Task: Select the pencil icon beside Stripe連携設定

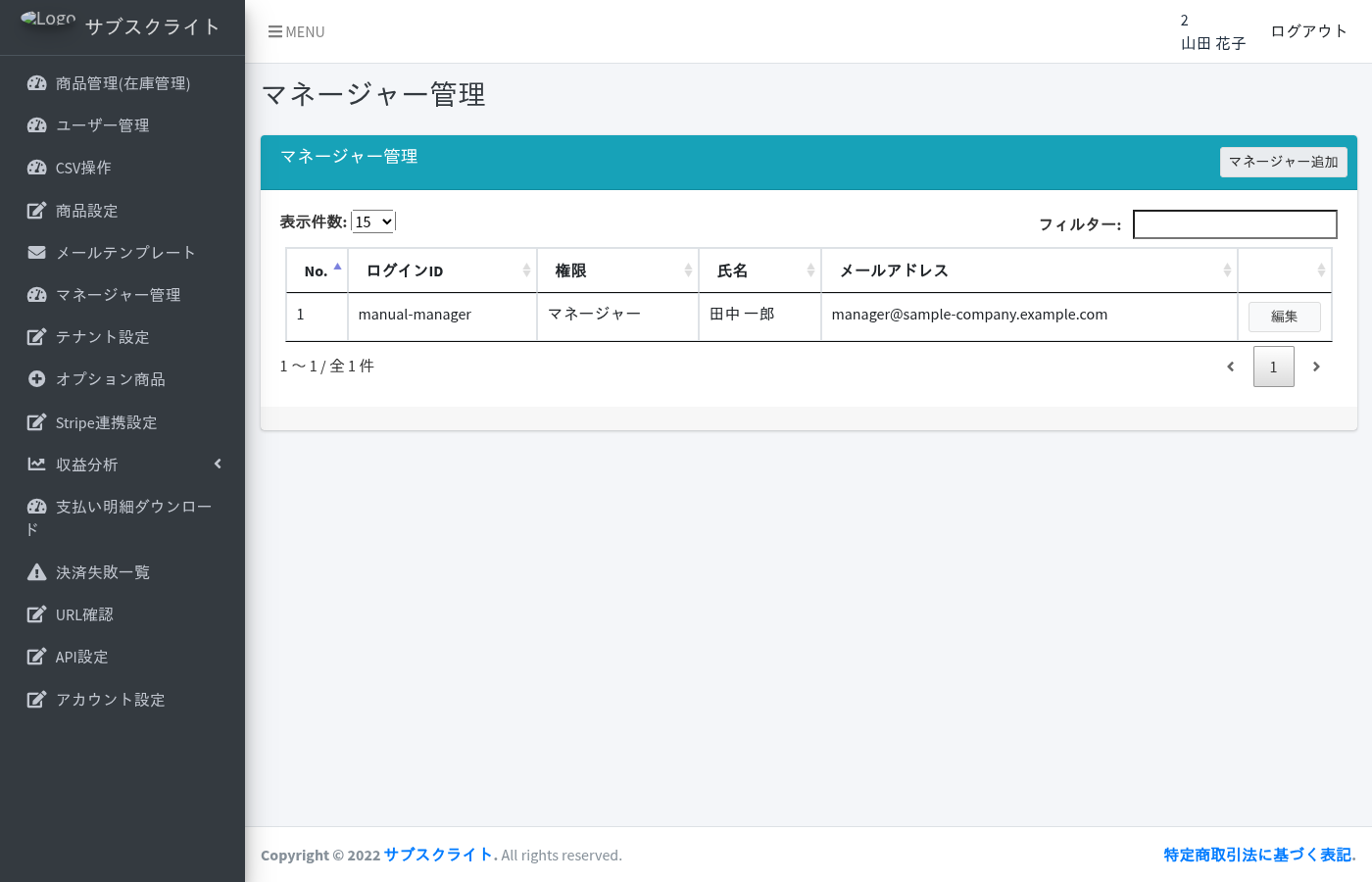Action: pos(36,421)
